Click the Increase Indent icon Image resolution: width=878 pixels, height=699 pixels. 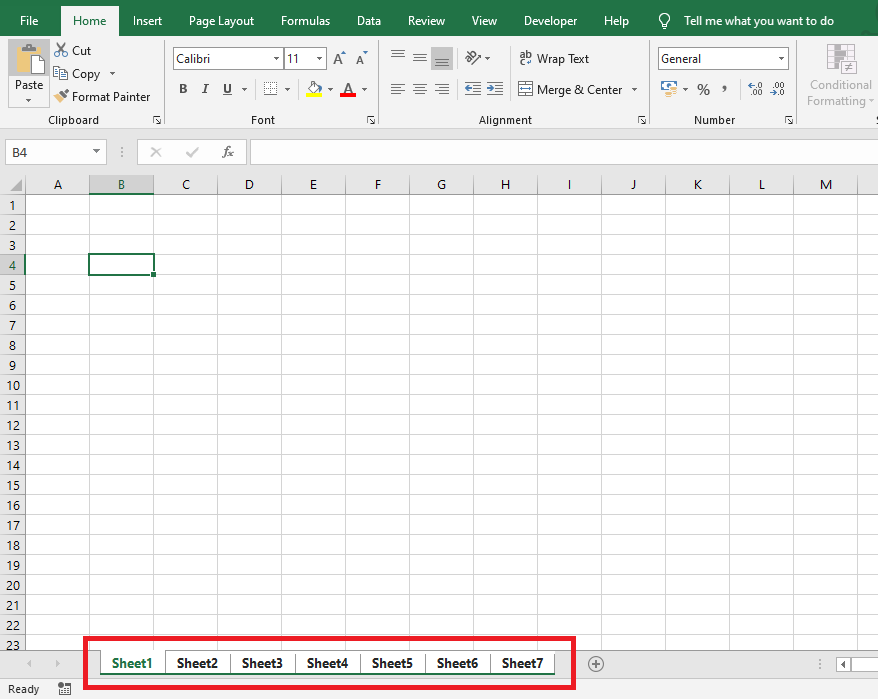pos(495,90)
